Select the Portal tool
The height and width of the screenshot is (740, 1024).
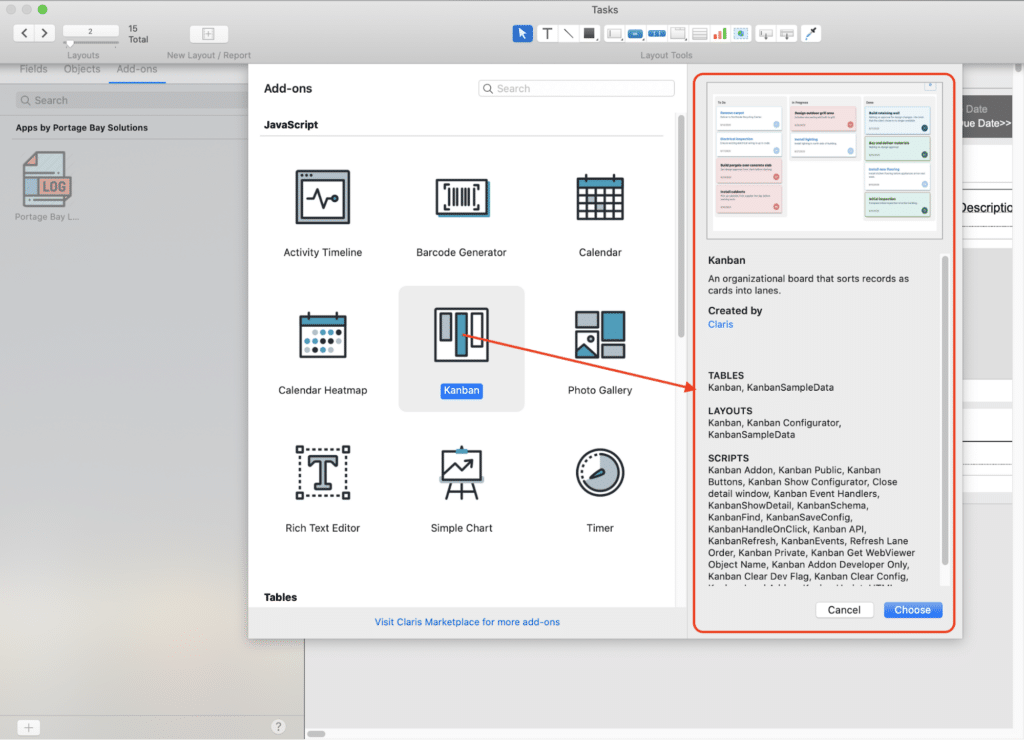click(699, 33)
